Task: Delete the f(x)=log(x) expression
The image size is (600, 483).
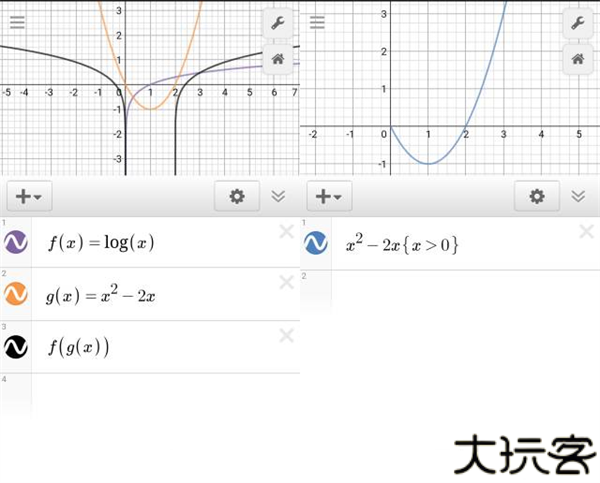Action: [286, 231]
